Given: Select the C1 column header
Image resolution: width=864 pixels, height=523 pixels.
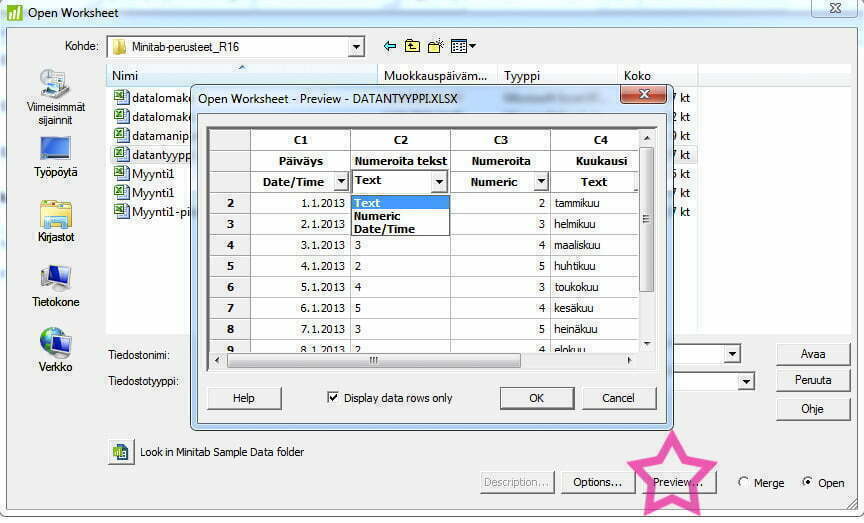Looking at the screenshot, I should [x=300, y=140].
